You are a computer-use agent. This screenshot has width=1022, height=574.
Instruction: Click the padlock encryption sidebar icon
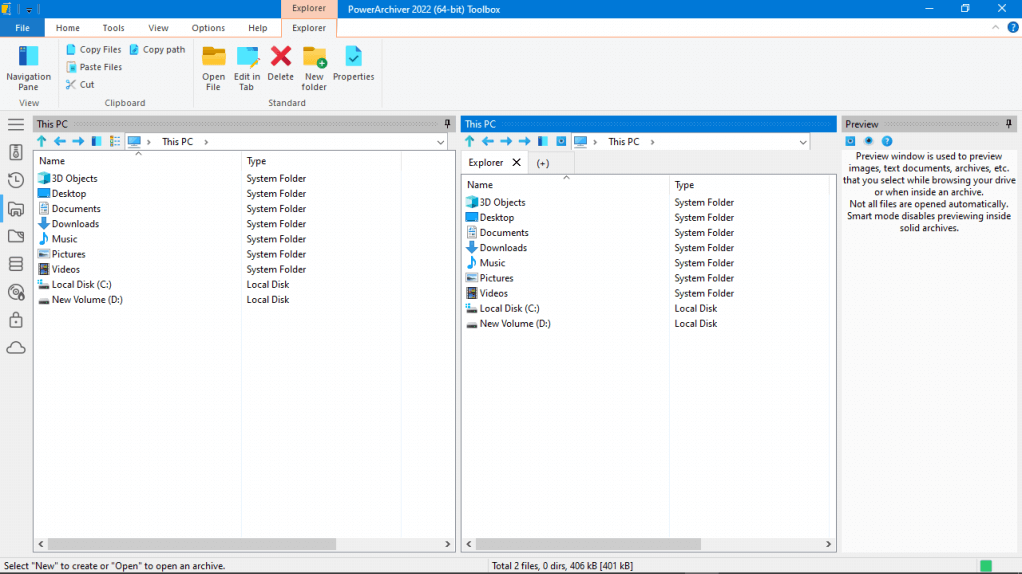[16, 320]
